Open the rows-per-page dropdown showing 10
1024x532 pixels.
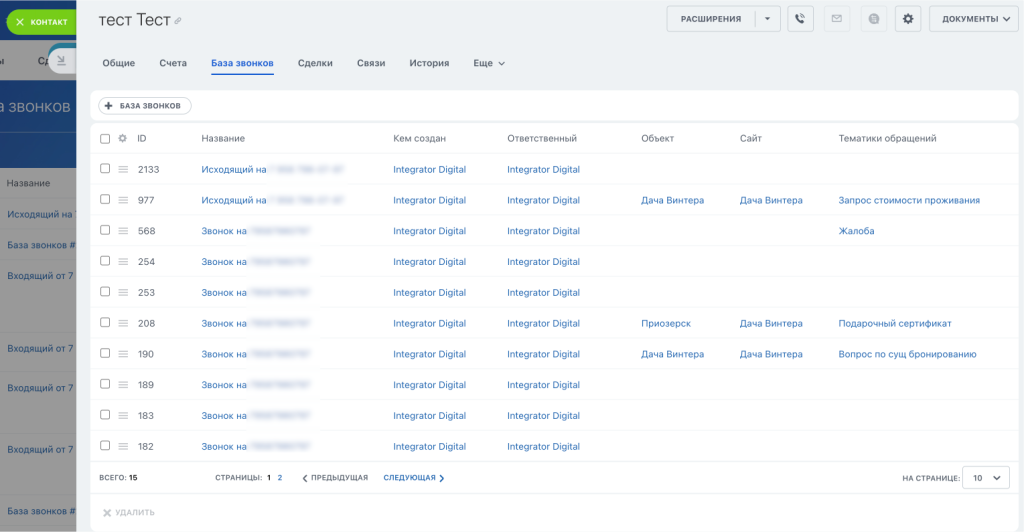985,478
